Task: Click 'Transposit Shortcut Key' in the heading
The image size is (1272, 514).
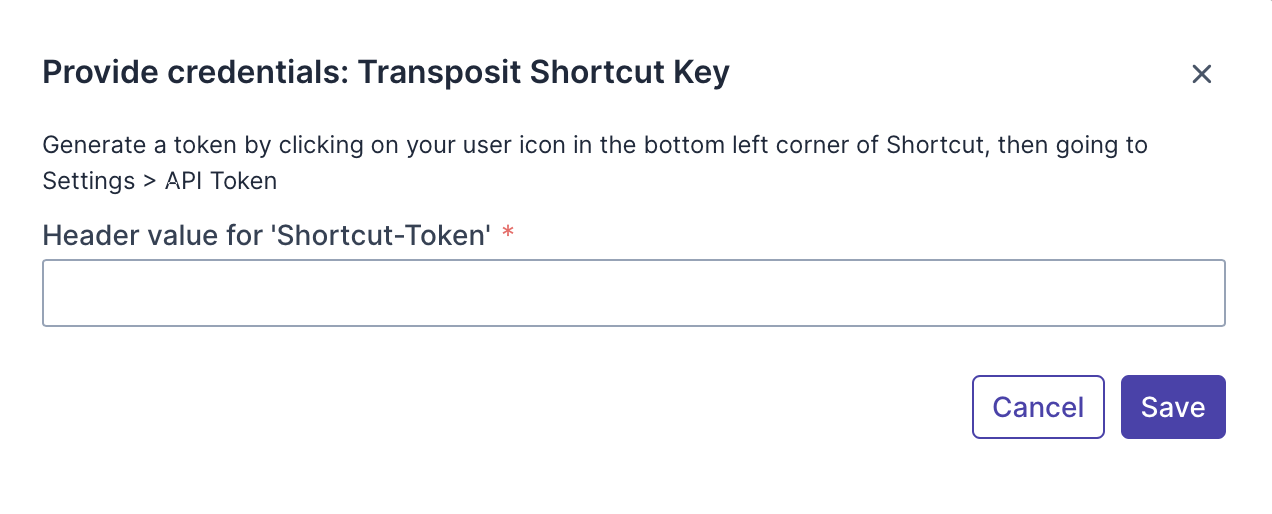Action: pyautogui.click(x=543, y=73)
